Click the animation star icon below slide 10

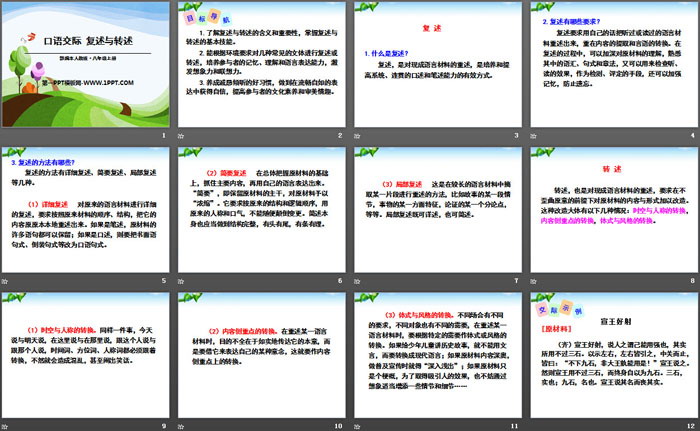[x=182, y=425]
